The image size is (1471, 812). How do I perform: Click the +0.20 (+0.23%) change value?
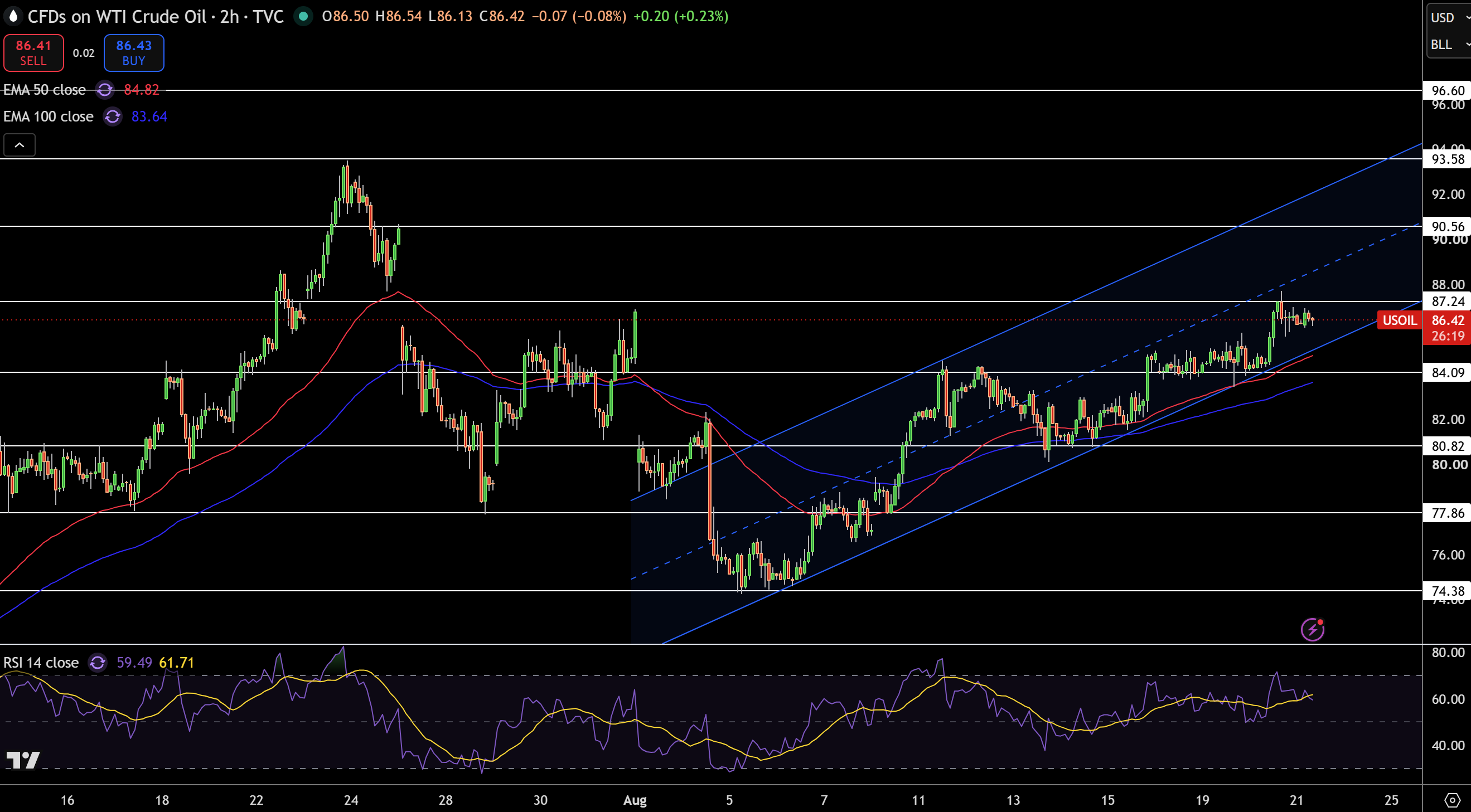pyautogui.click(x=681, y=17)
